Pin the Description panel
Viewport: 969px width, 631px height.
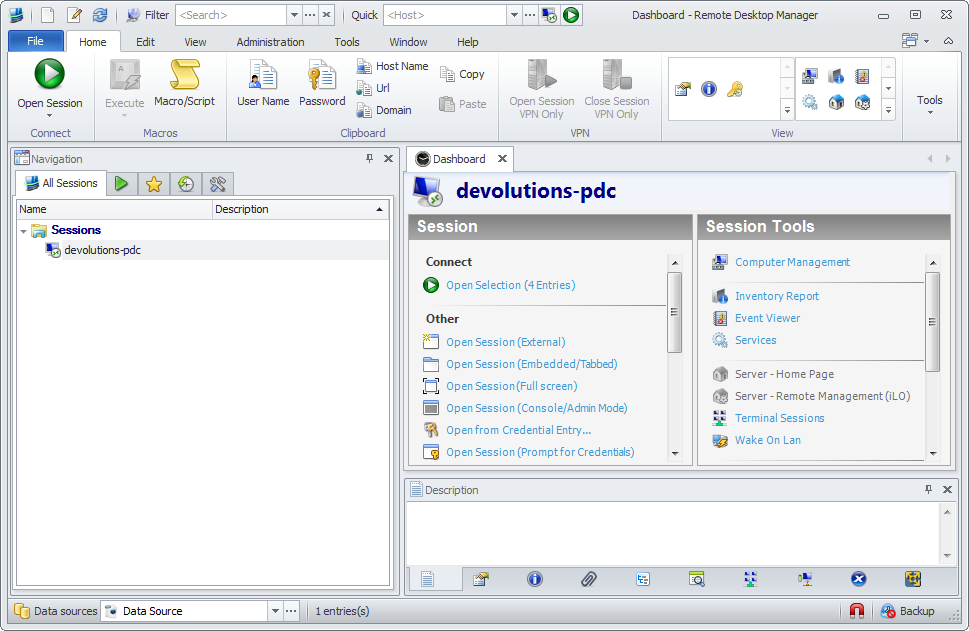point(928,489)
